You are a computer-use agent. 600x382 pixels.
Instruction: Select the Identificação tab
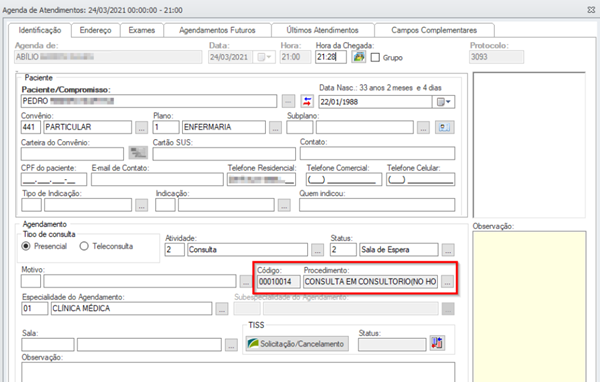pos(40,30)
